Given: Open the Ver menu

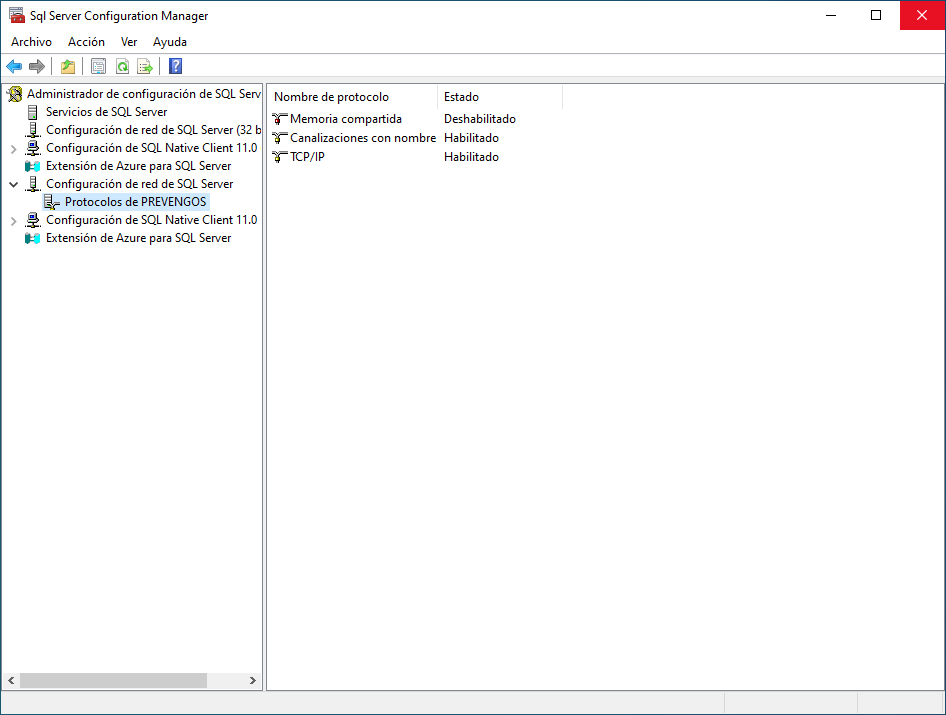Looking at the screenshot, I should click(129, 42).
